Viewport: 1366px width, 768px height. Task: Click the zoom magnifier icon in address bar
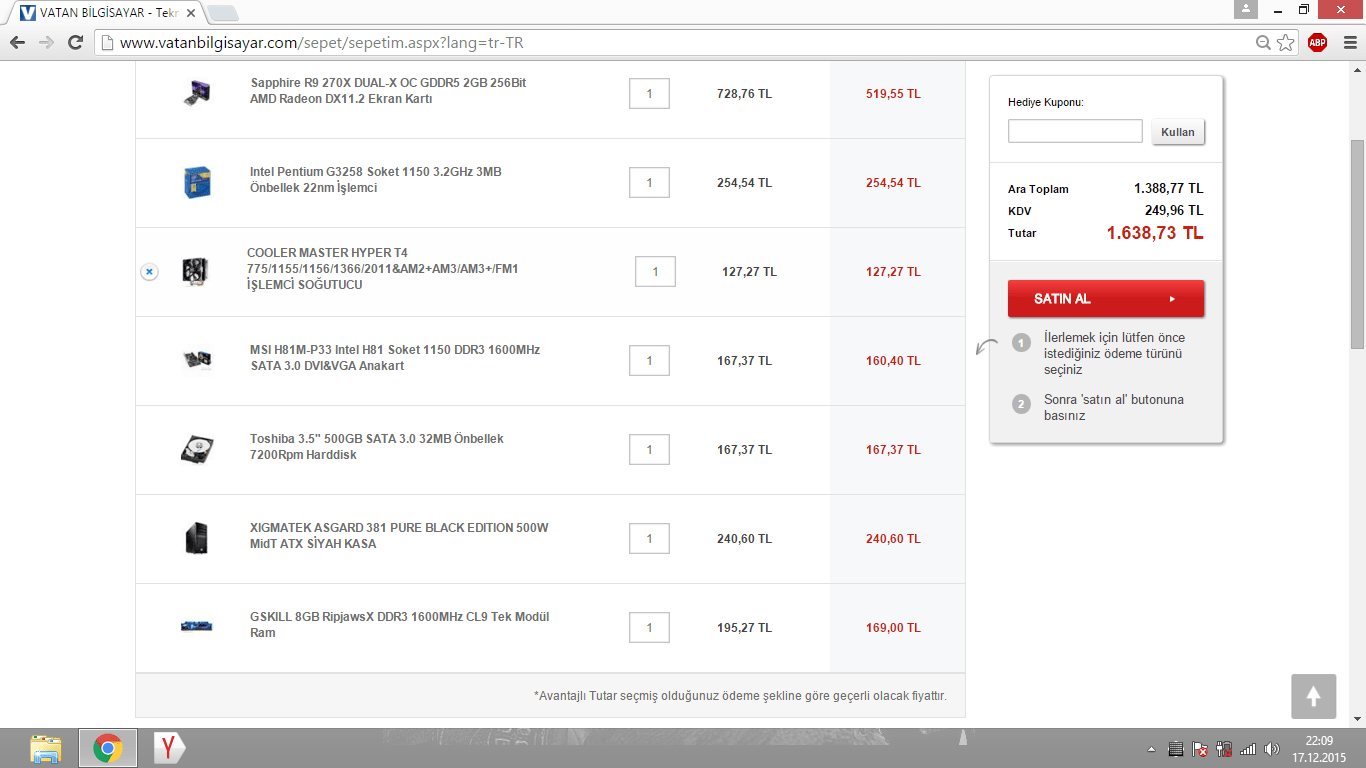point(1264,43)
